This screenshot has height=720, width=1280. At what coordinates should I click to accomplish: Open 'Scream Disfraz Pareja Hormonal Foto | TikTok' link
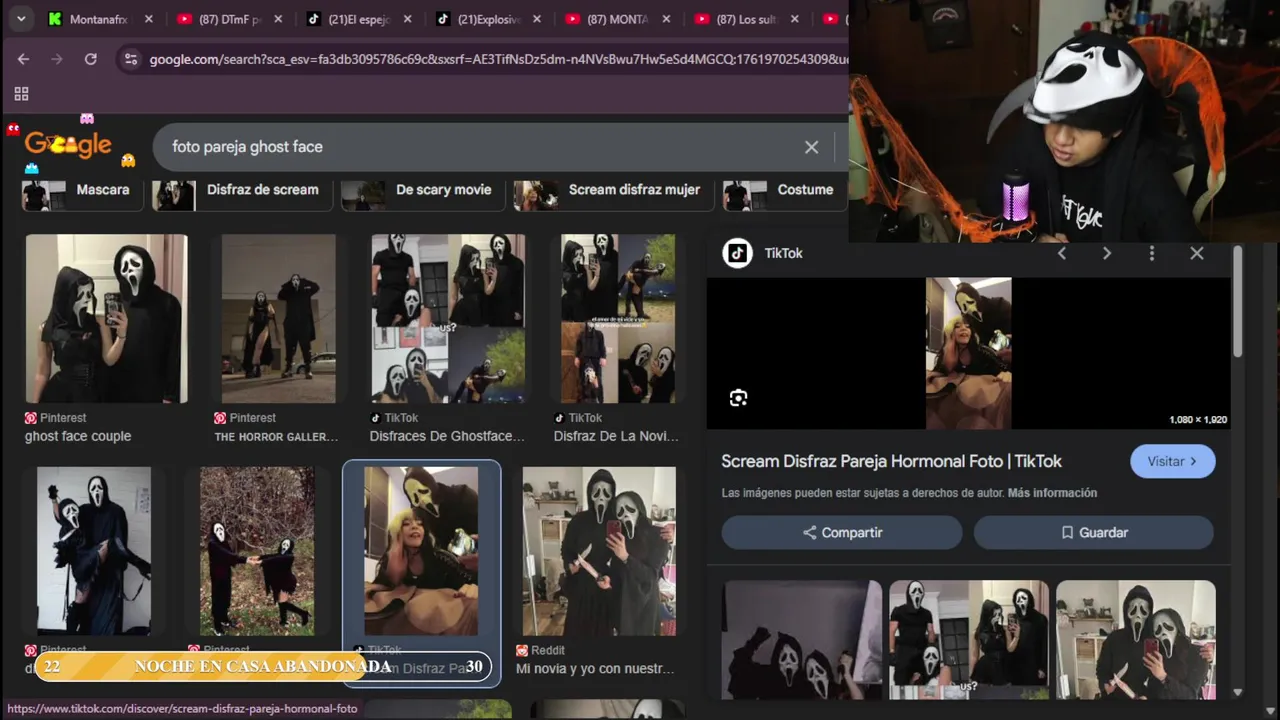click(891, 461)
